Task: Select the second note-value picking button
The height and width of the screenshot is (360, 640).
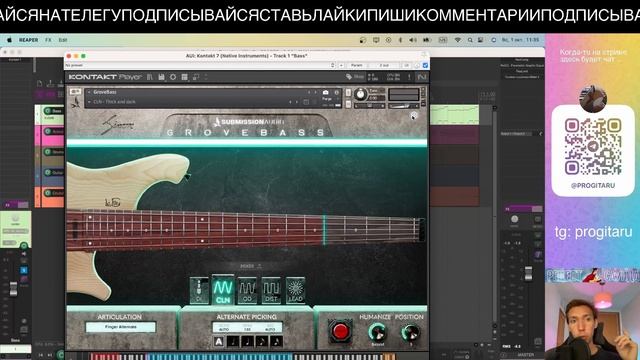Action: pos(247,341)
